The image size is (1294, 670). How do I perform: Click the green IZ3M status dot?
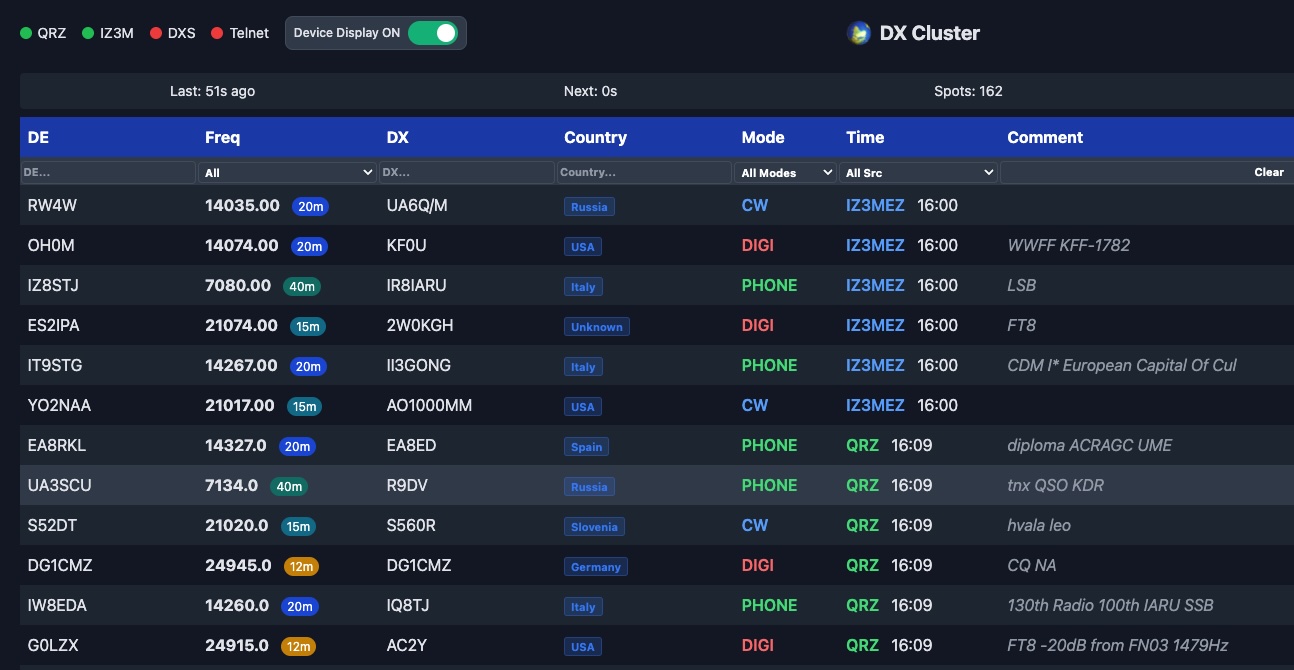coord(88,33)
